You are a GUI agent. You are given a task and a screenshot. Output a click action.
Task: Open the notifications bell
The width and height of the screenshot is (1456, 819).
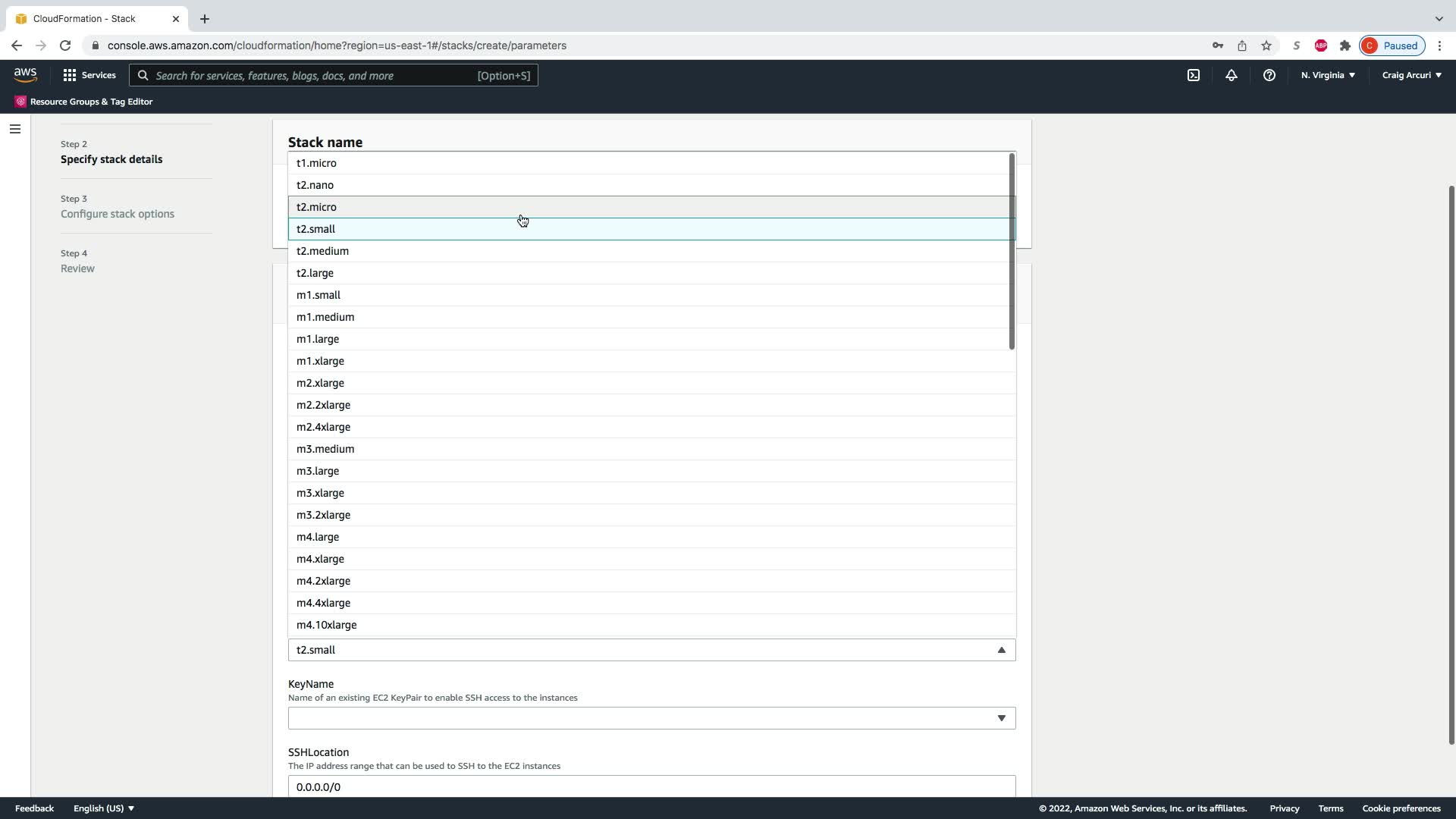[1232, 75]
